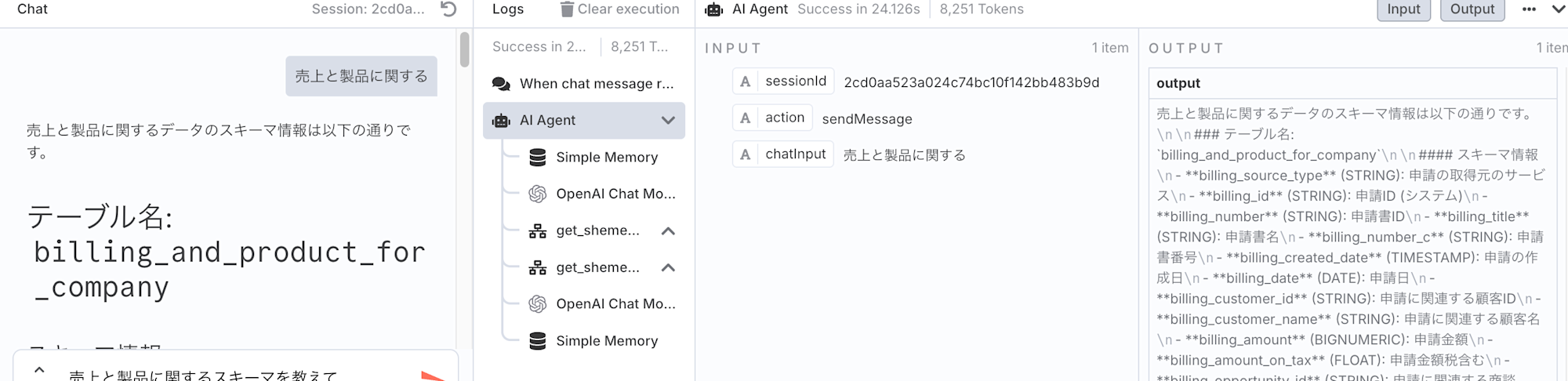Toggle the Input panel button
Viewport: 1568px width, 381px height.
click(x=1403, y=9)
